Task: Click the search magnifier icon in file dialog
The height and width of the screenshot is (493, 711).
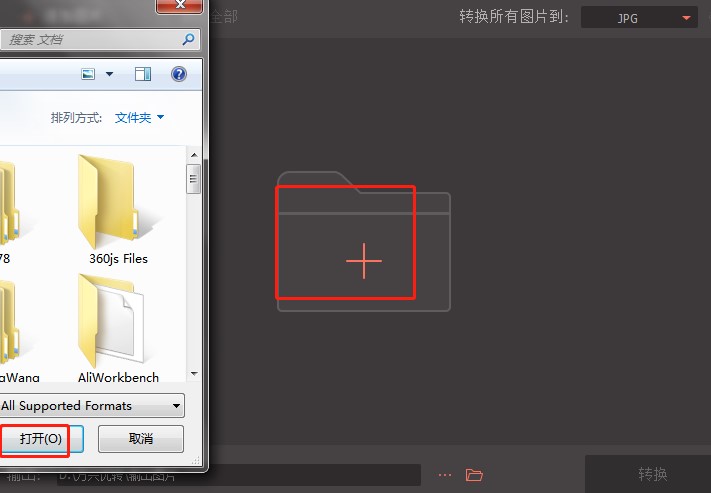Action: click(x=188, y=39)
